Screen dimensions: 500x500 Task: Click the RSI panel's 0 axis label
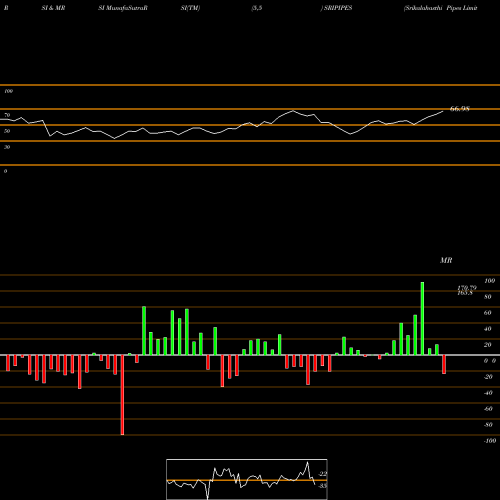pos(5,171)
